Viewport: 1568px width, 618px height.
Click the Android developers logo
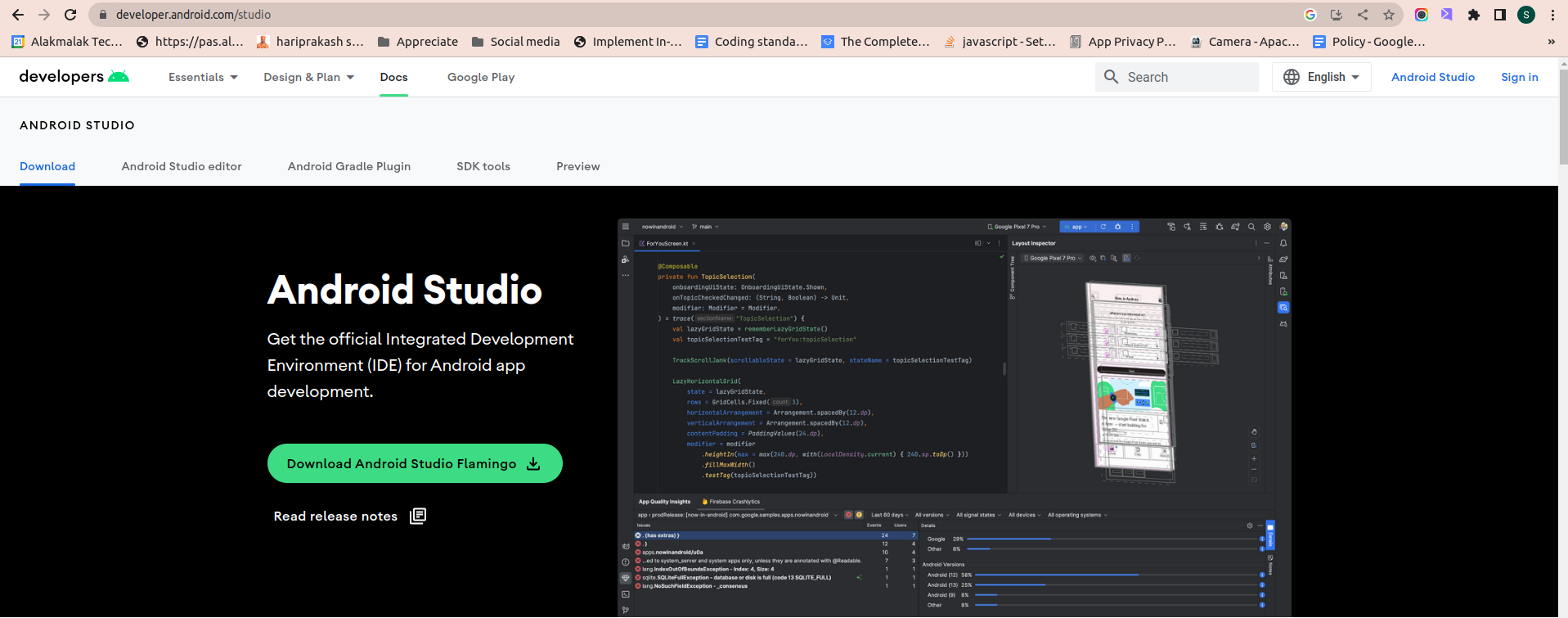(x=74, y=77)
